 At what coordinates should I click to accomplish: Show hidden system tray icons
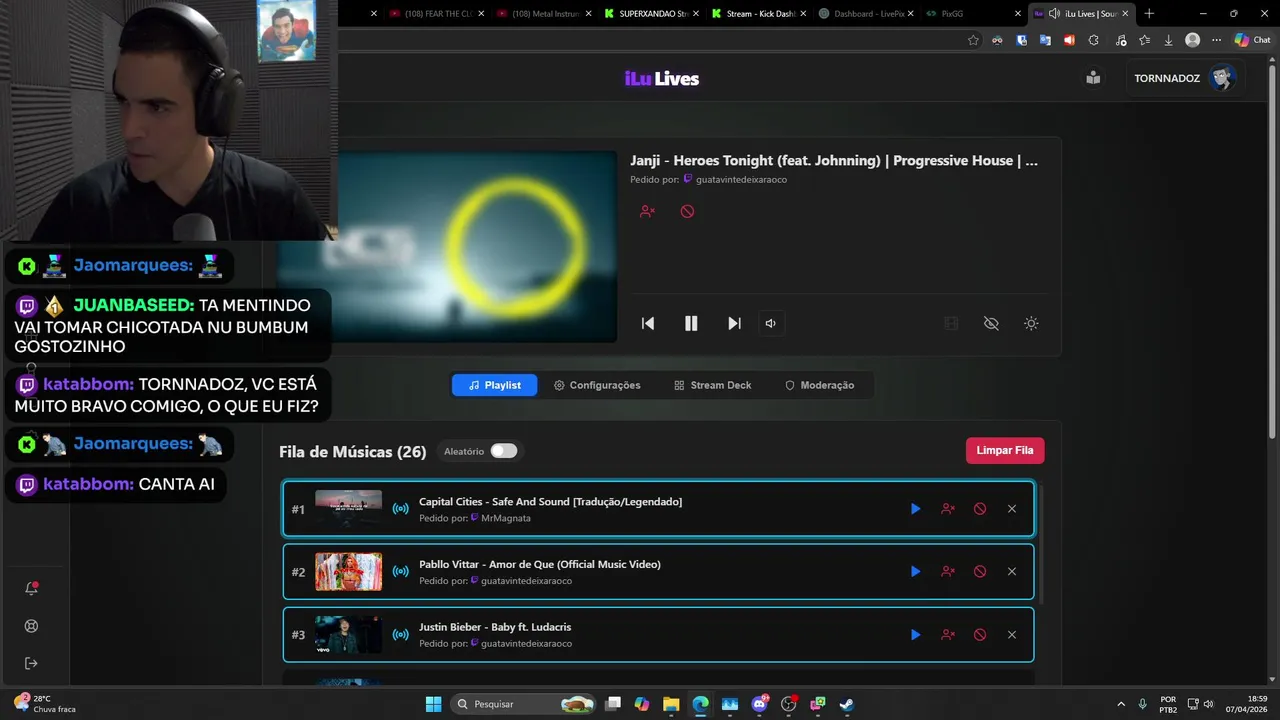tap(1120, 704)
